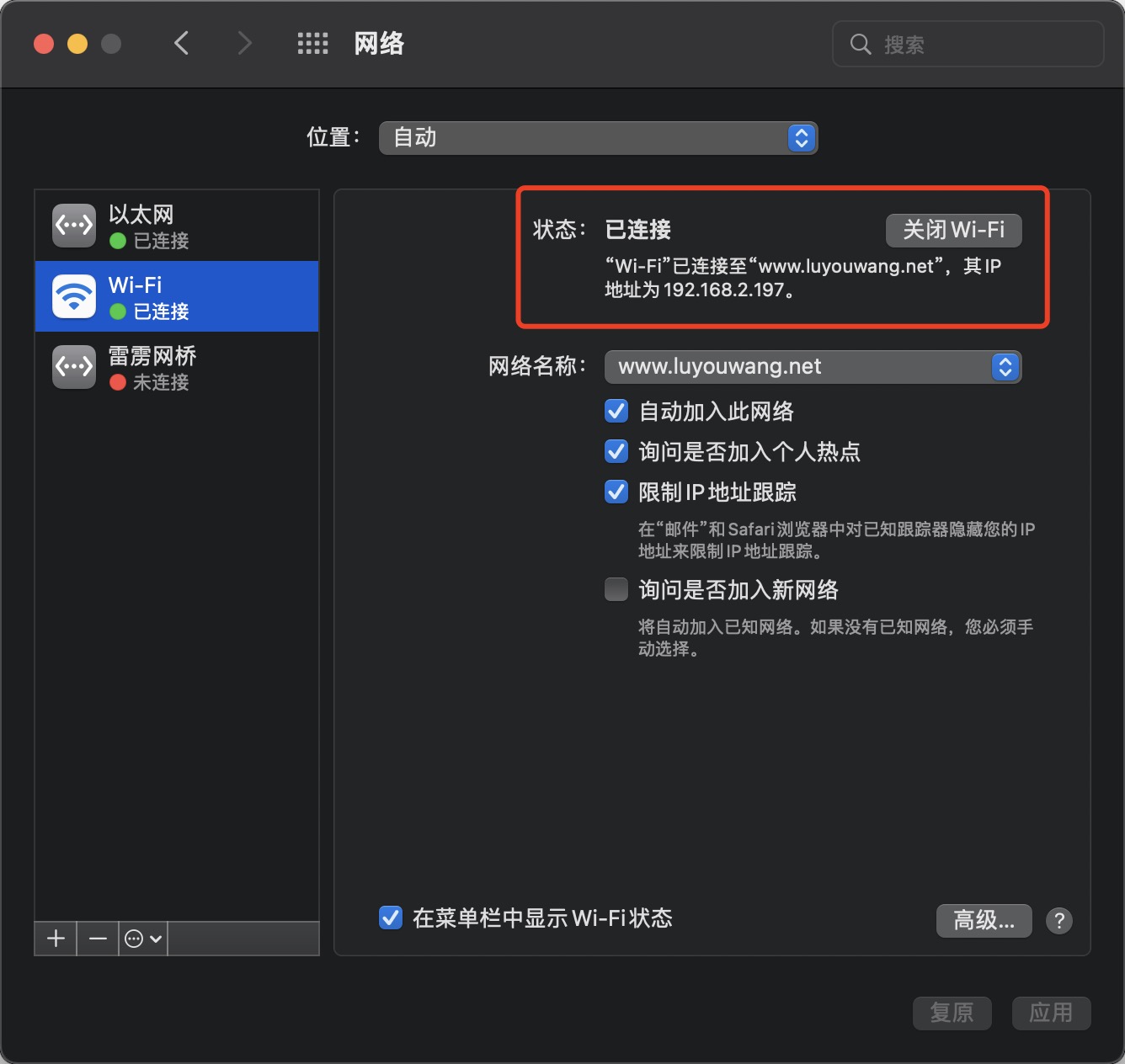Click inside the 搜索 search field
This screenshot has height=1064, width=1125.
point(967,44)
